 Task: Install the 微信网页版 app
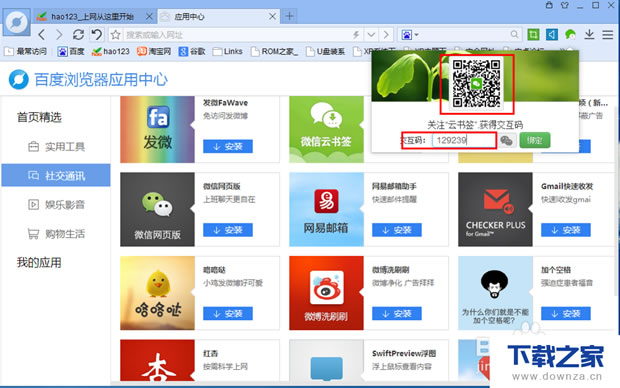(x=228, y=230)
